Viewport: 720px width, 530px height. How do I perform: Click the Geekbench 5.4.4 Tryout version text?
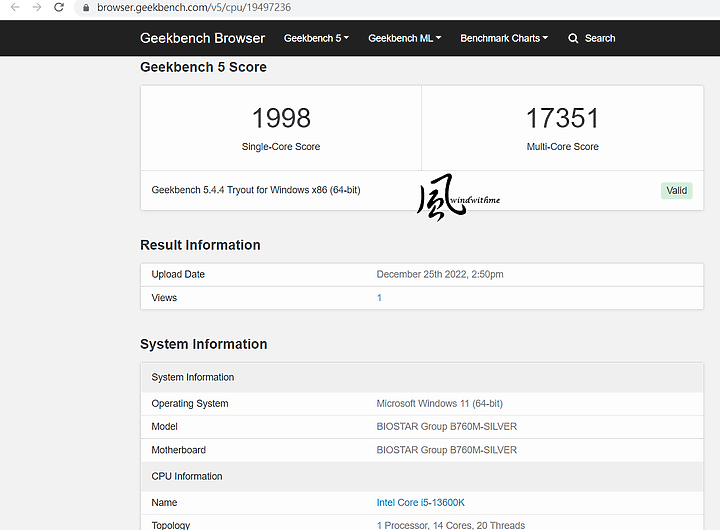(256, 190)
